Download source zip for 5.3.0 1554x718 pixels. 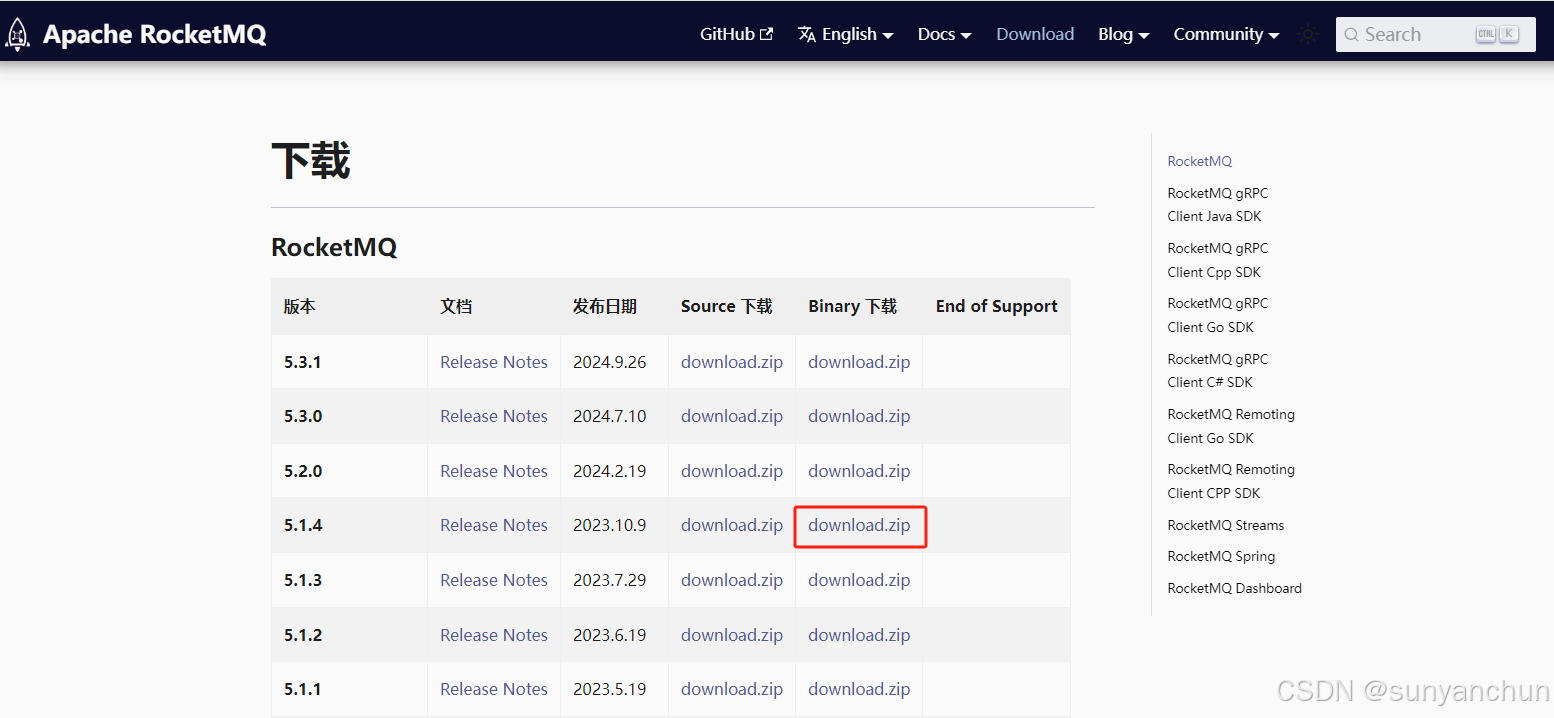pyautogui.click(x=732, y=416)
